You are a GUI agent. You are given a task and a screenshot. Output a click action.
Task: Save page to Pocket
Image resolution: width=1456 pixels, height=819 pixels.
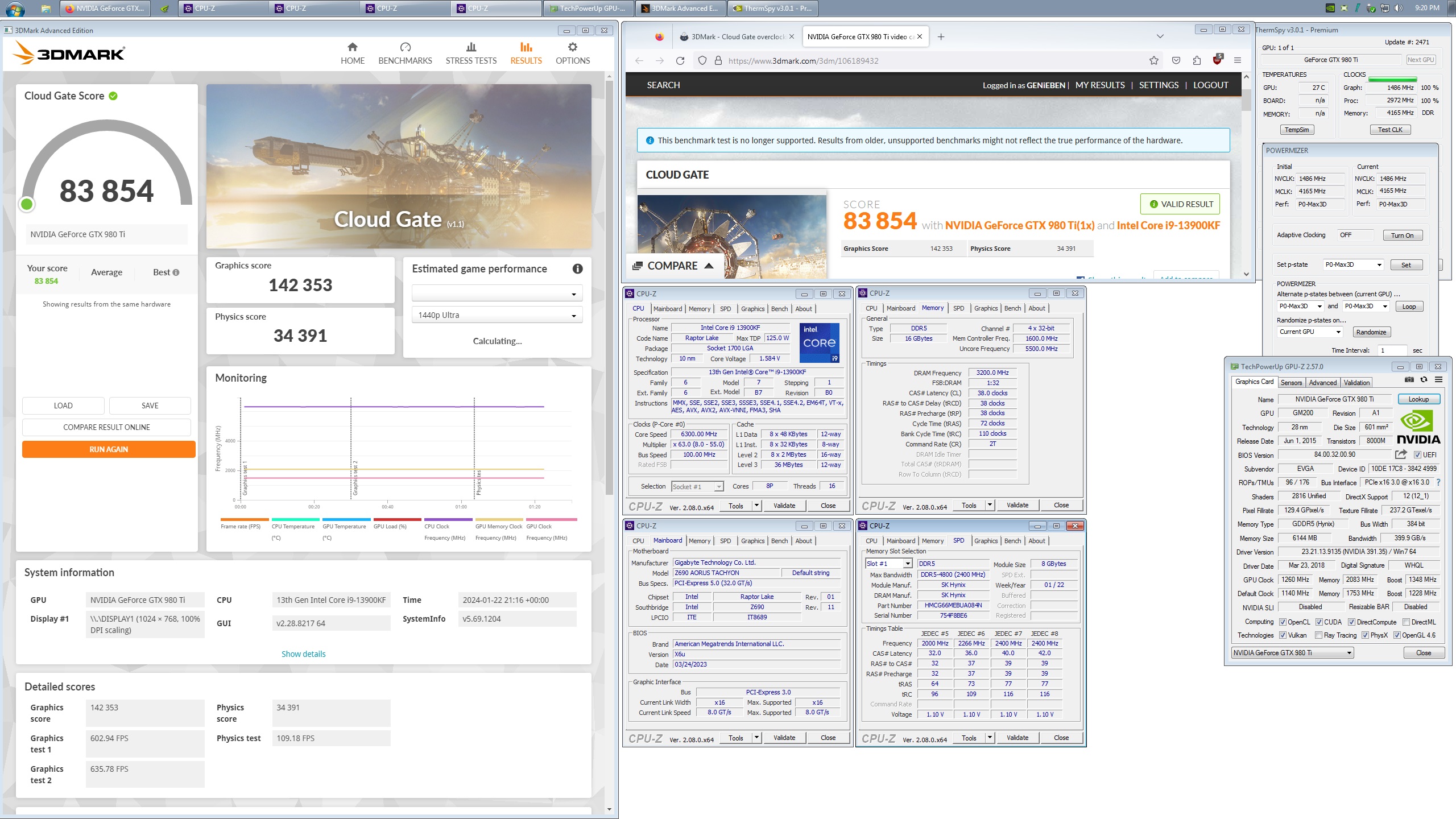(1176, 60)
